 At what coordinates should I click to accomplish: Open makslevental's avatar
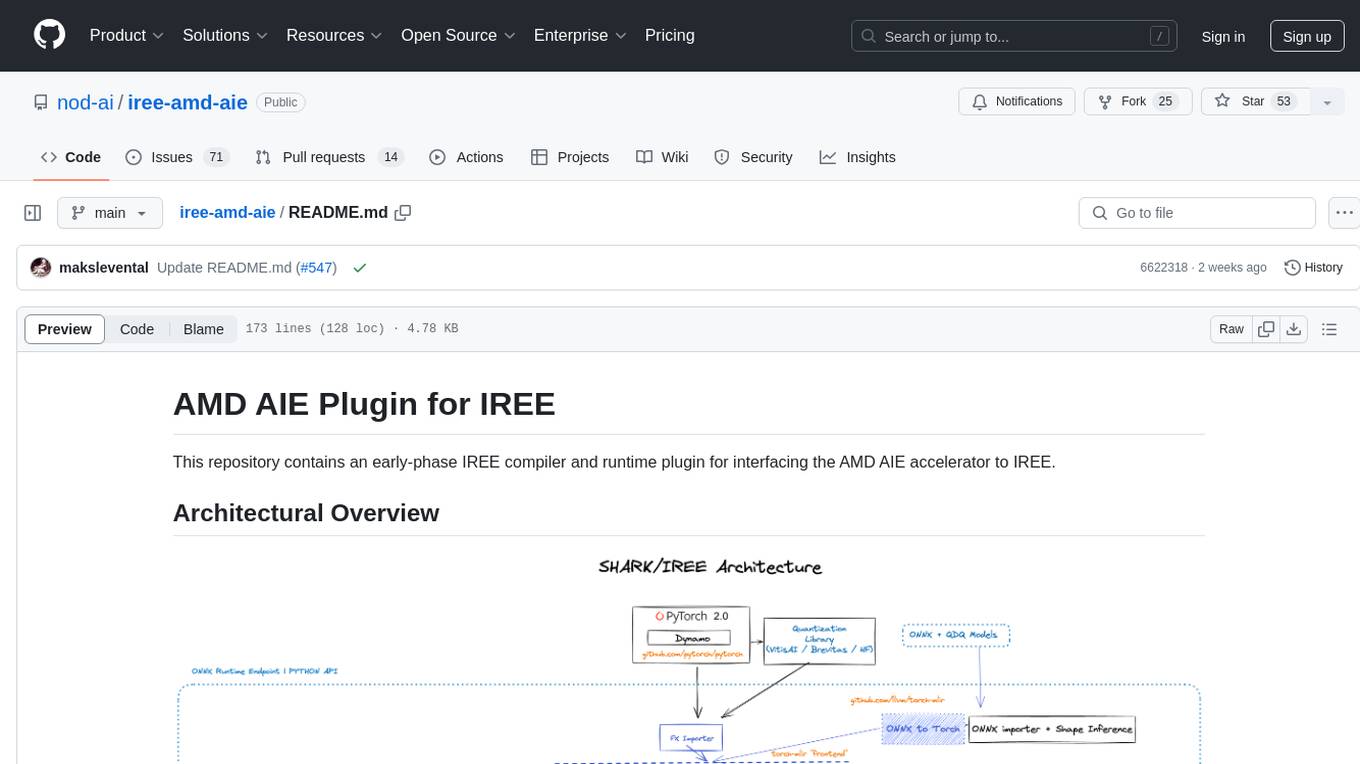(41, 268)
